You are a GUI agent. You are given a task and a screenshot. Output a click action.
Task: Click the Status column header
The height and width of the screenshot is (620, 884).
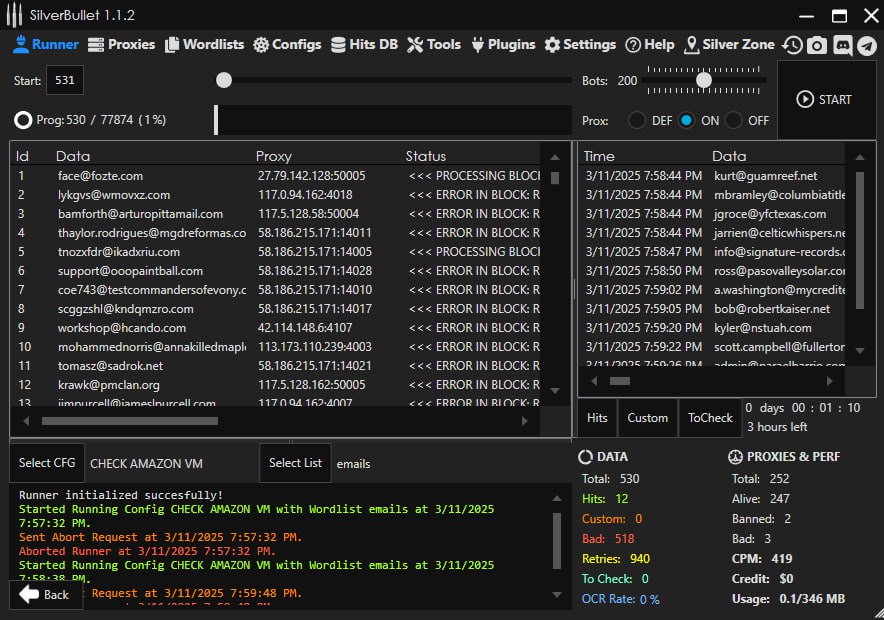coord(426,156)
